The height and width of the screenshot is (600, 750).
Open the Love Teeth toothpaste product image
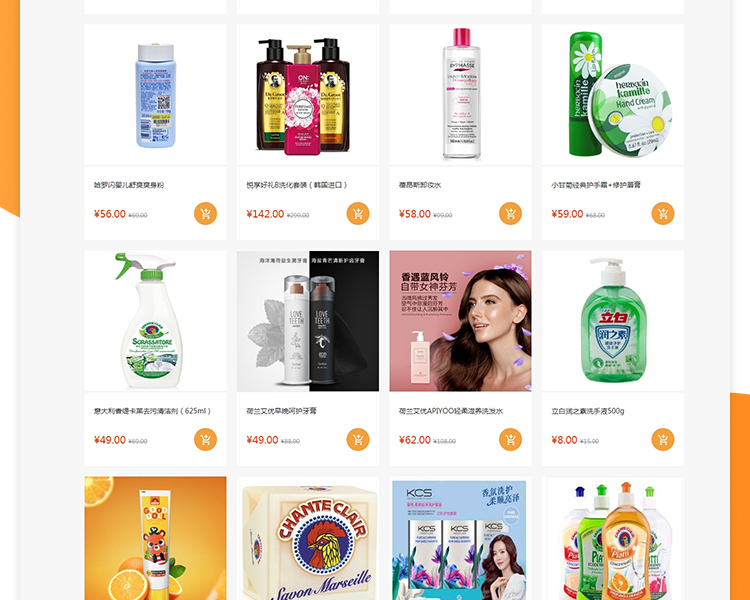[x=308, y=321]
